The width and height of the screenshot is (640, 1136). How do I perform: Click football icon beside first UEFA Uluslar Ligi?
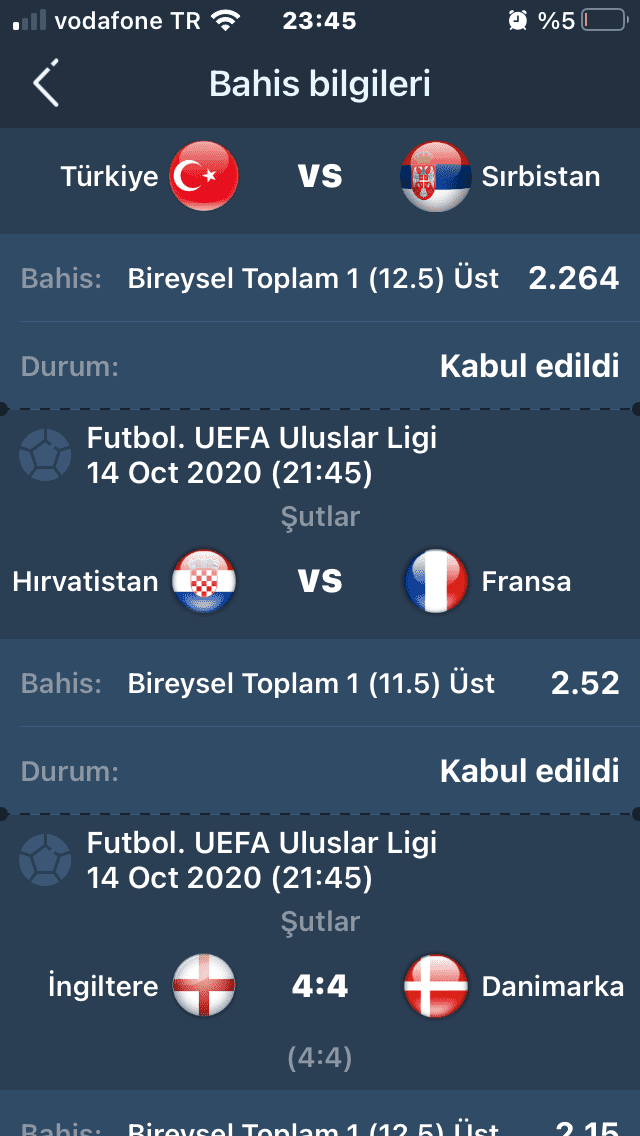coord(45,456)
